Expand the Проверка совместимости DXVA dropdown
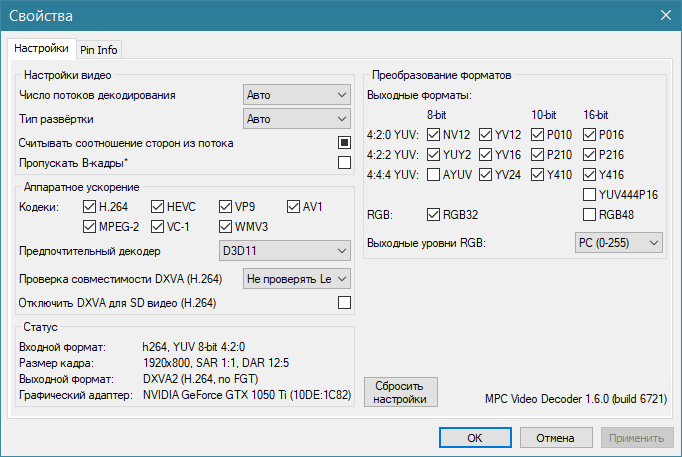Screen dimensions: 682x457 click(297, 277)
